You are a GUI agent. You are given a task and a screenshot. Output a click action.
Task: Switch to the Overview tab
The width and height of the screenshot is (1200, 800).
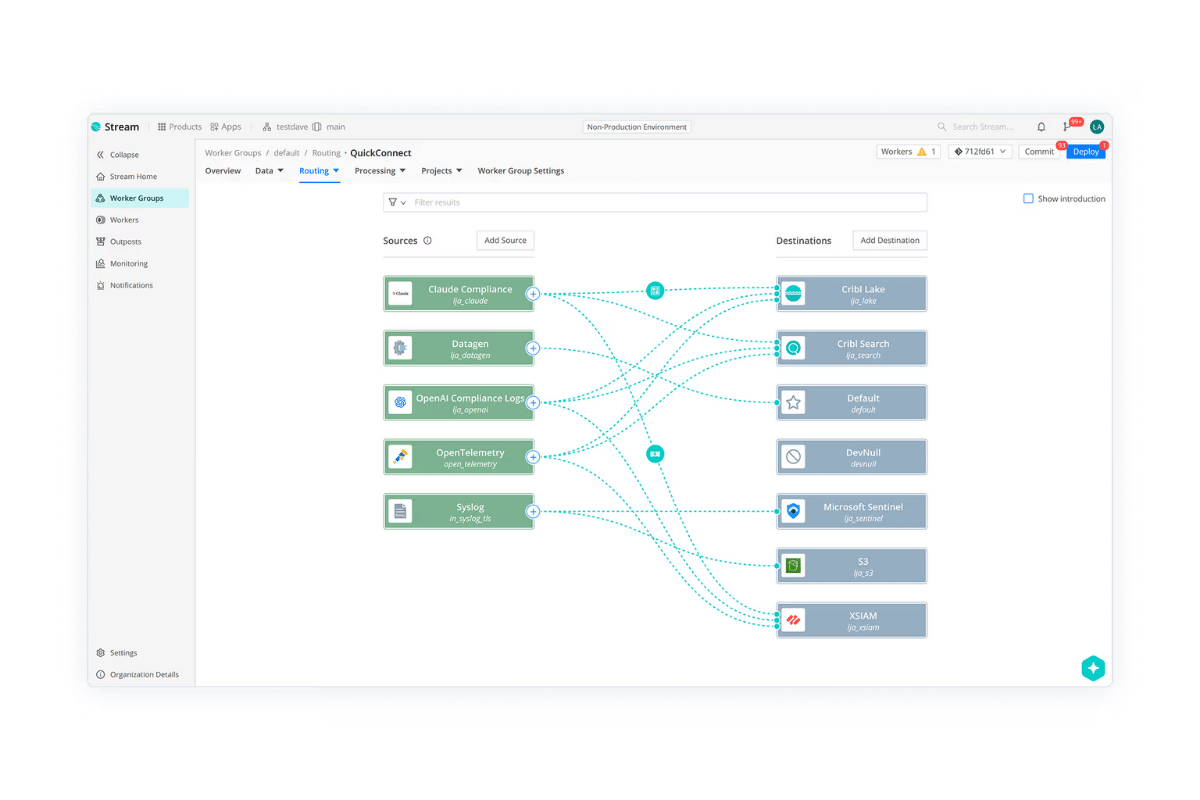(223, 171)
